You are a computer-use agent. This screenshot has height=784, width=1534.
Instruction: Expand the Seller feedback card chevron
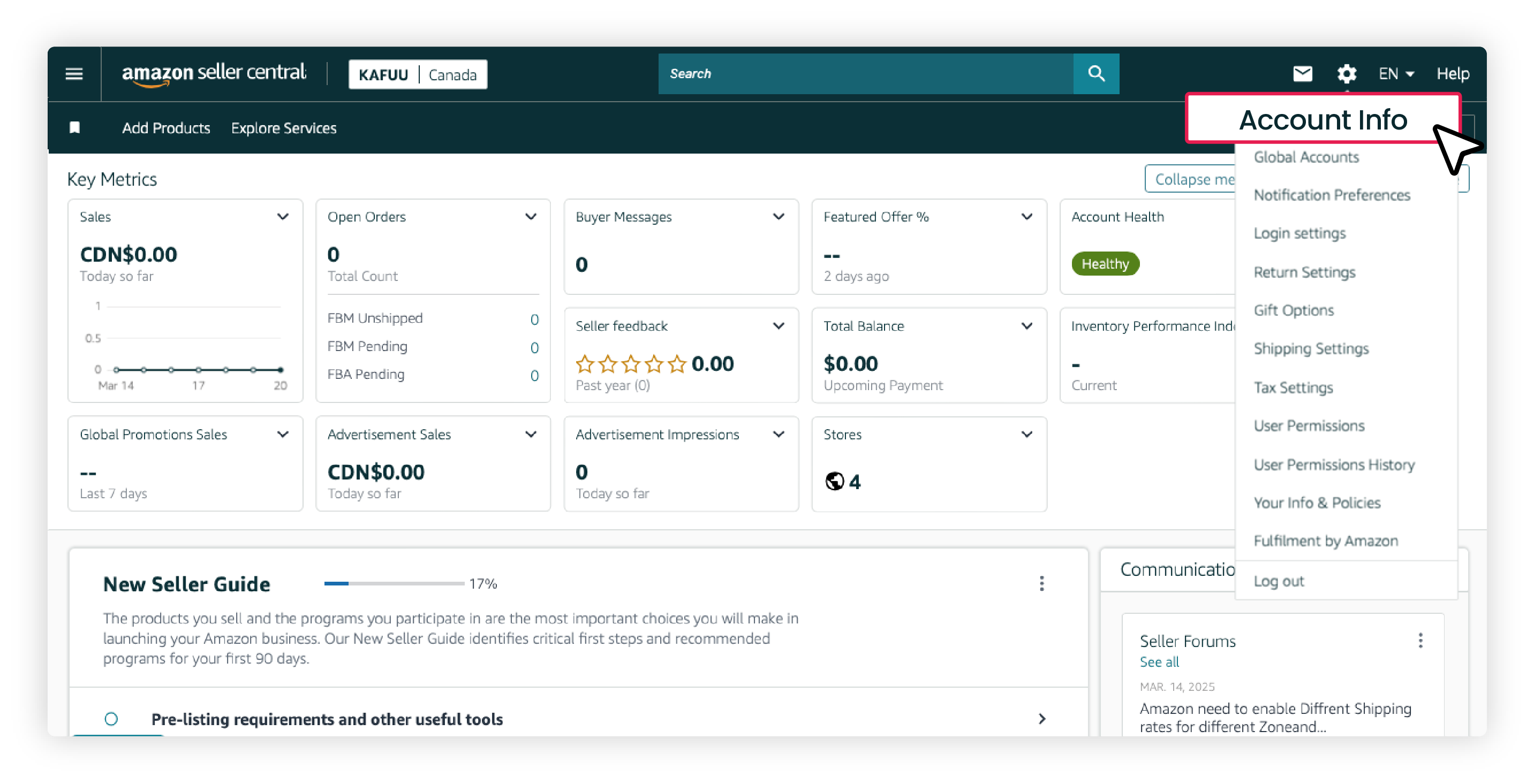pyautogui.click(x=779, y=325)
